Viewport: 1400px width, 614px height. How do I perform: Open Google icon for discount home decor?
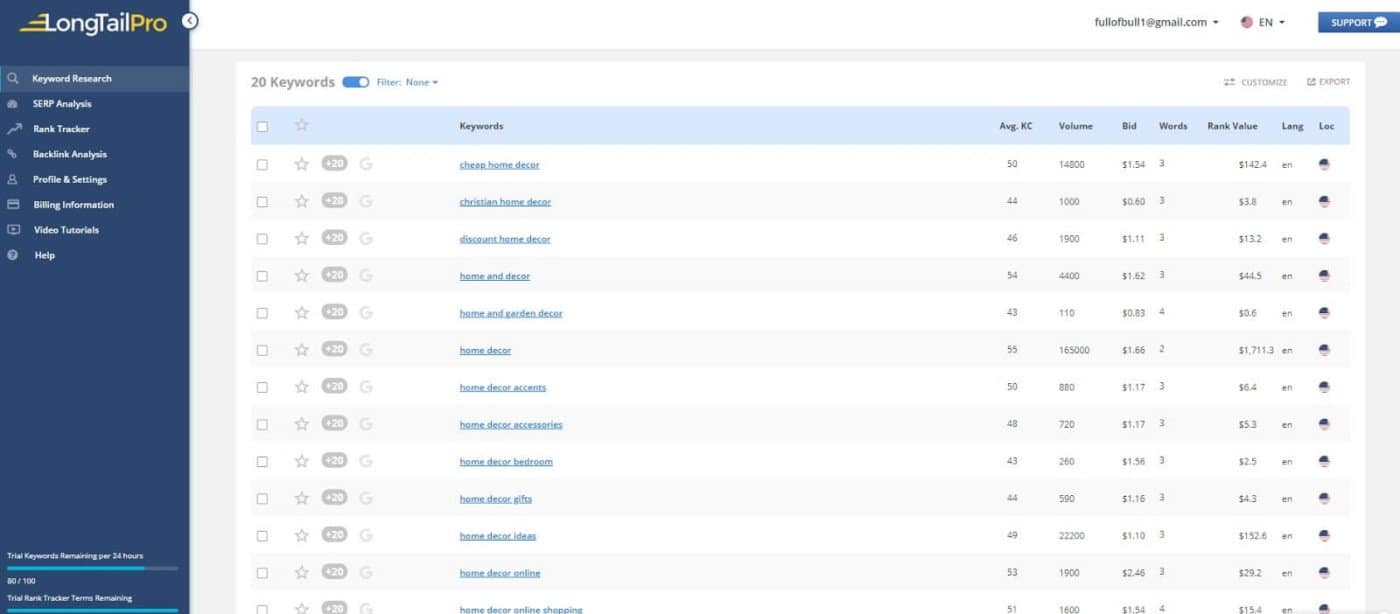tap(366, 238)
